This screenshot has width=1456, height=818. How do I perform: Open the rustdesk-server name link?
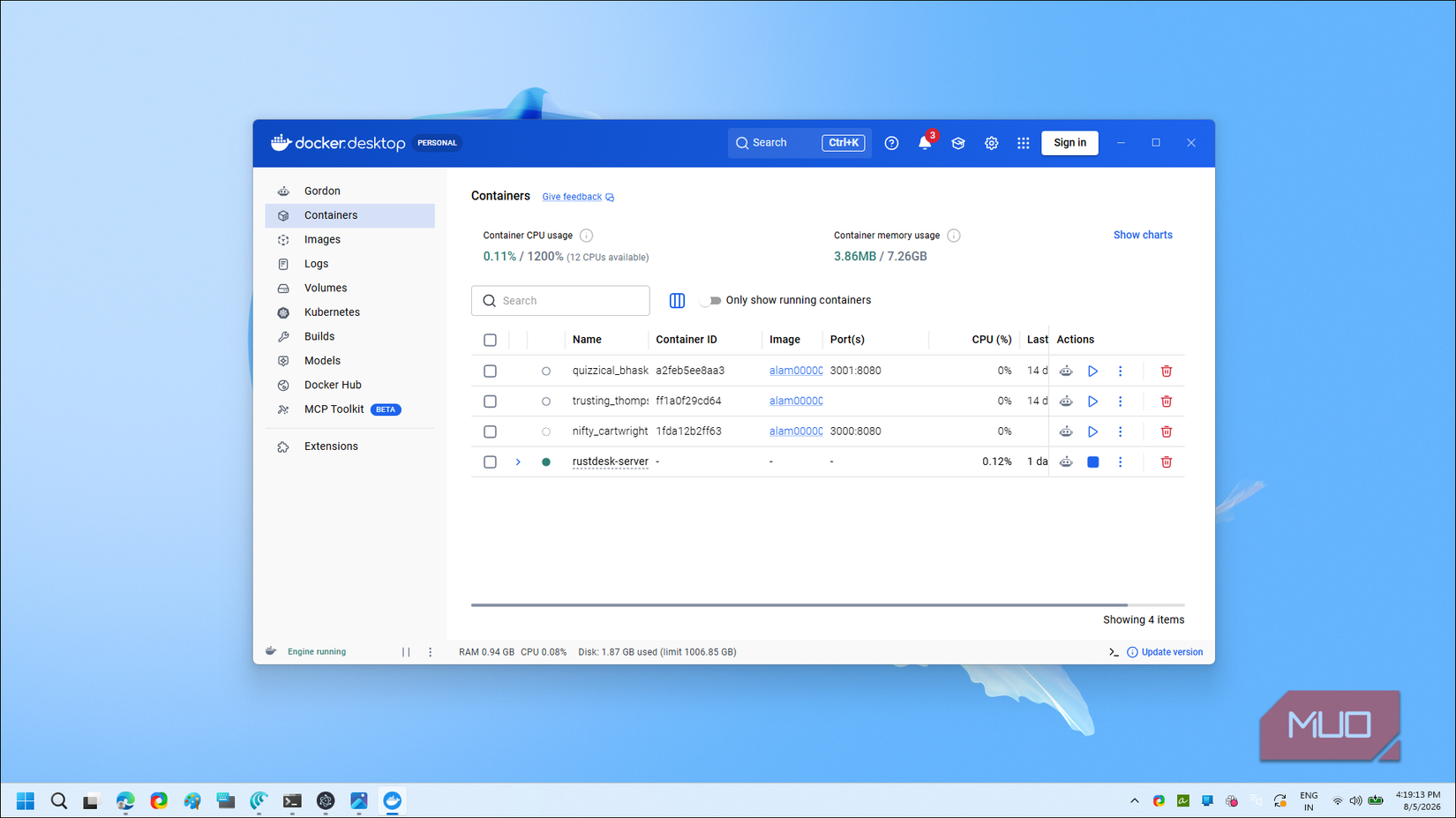coord(610,462)
